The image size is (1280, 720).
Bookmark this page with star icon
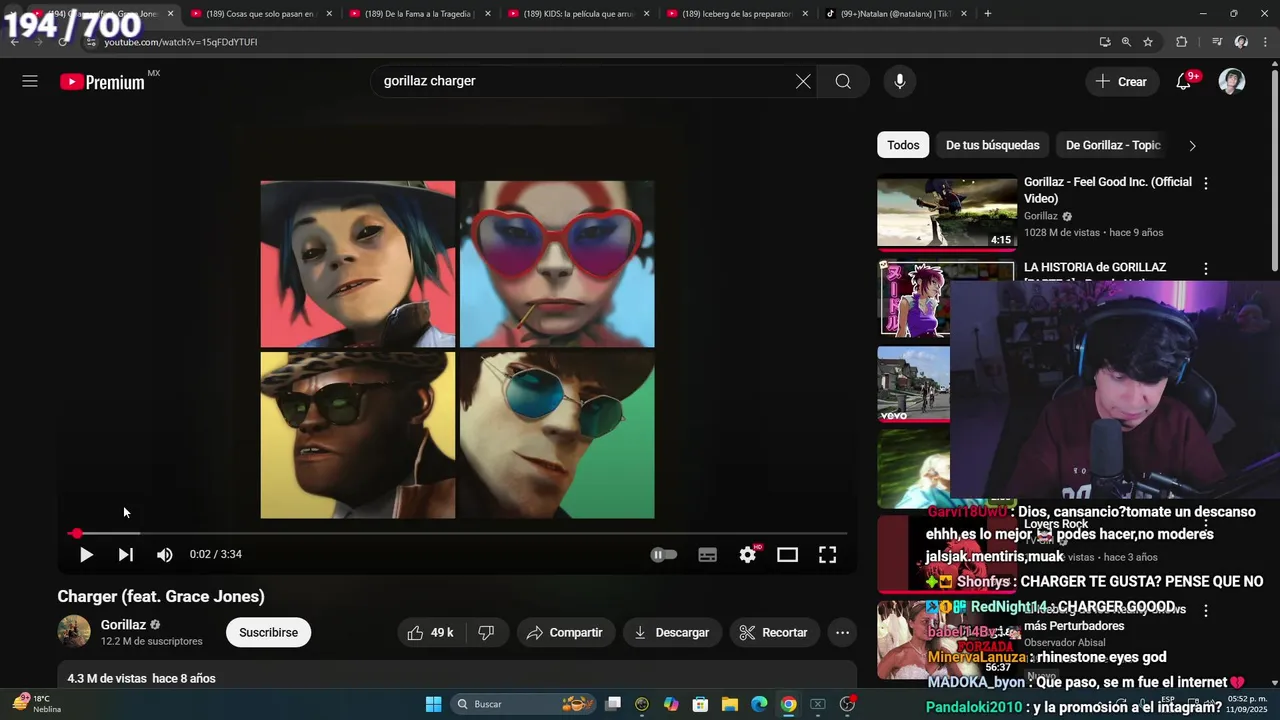[x=1148, y=42]
